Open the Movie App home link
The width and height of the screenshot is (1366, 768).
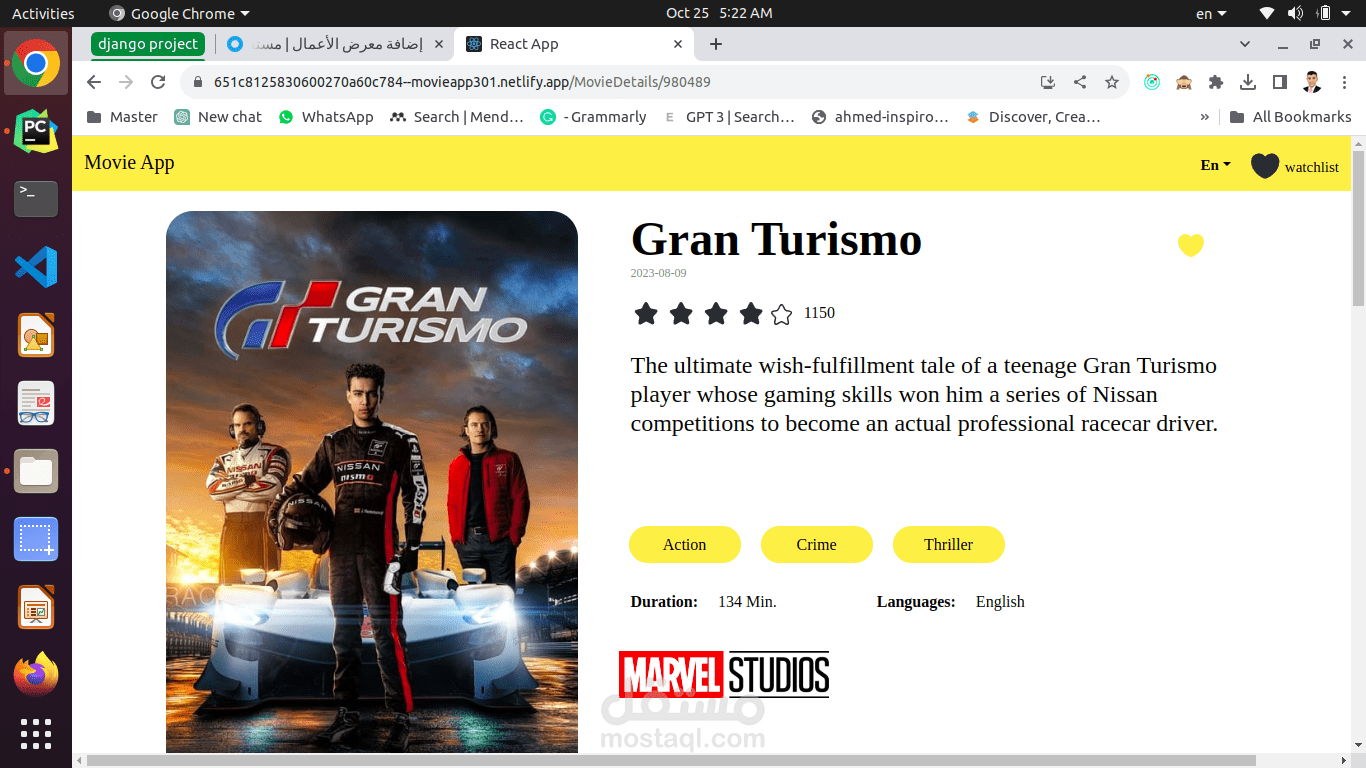[x=129, y=162]
